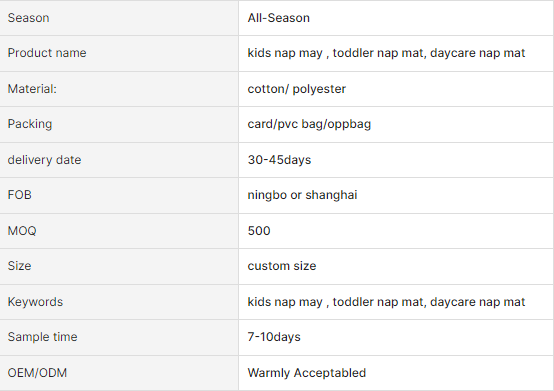Image resolution: width=554 pixels, height=391 pixels.
Task: Click the Packing label
Action: click(x=30, y=124)
